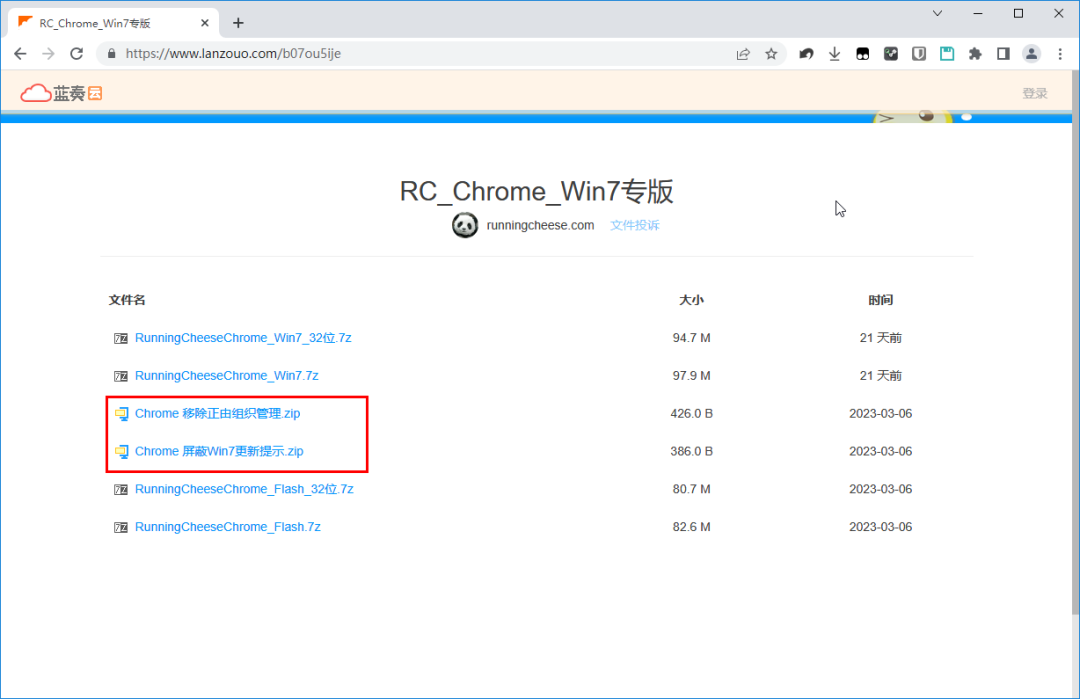Viewport: 1080px width, 699px height.
Task: Click the 时间 column header
Action: point(880,300)
